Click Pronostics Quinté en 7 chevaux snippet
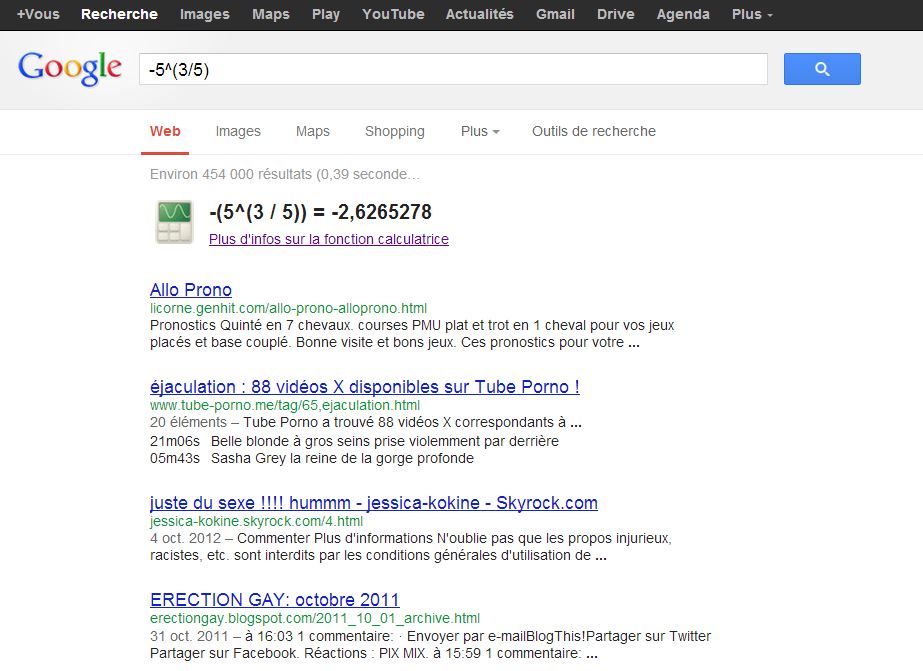This screenshot has width=923, height=671. pos(412,334)
